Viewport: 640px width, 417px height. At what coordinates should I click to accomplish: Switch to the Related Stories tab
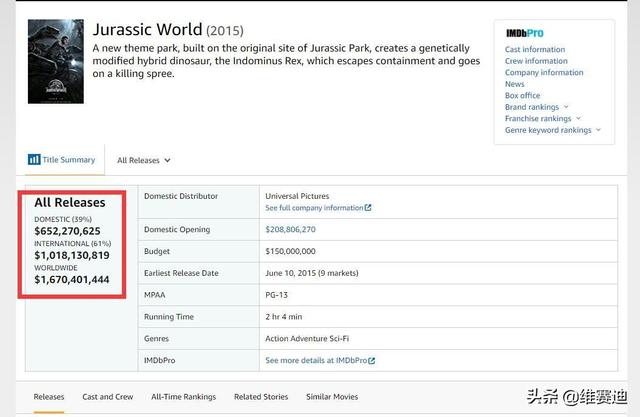coord(261,397)
